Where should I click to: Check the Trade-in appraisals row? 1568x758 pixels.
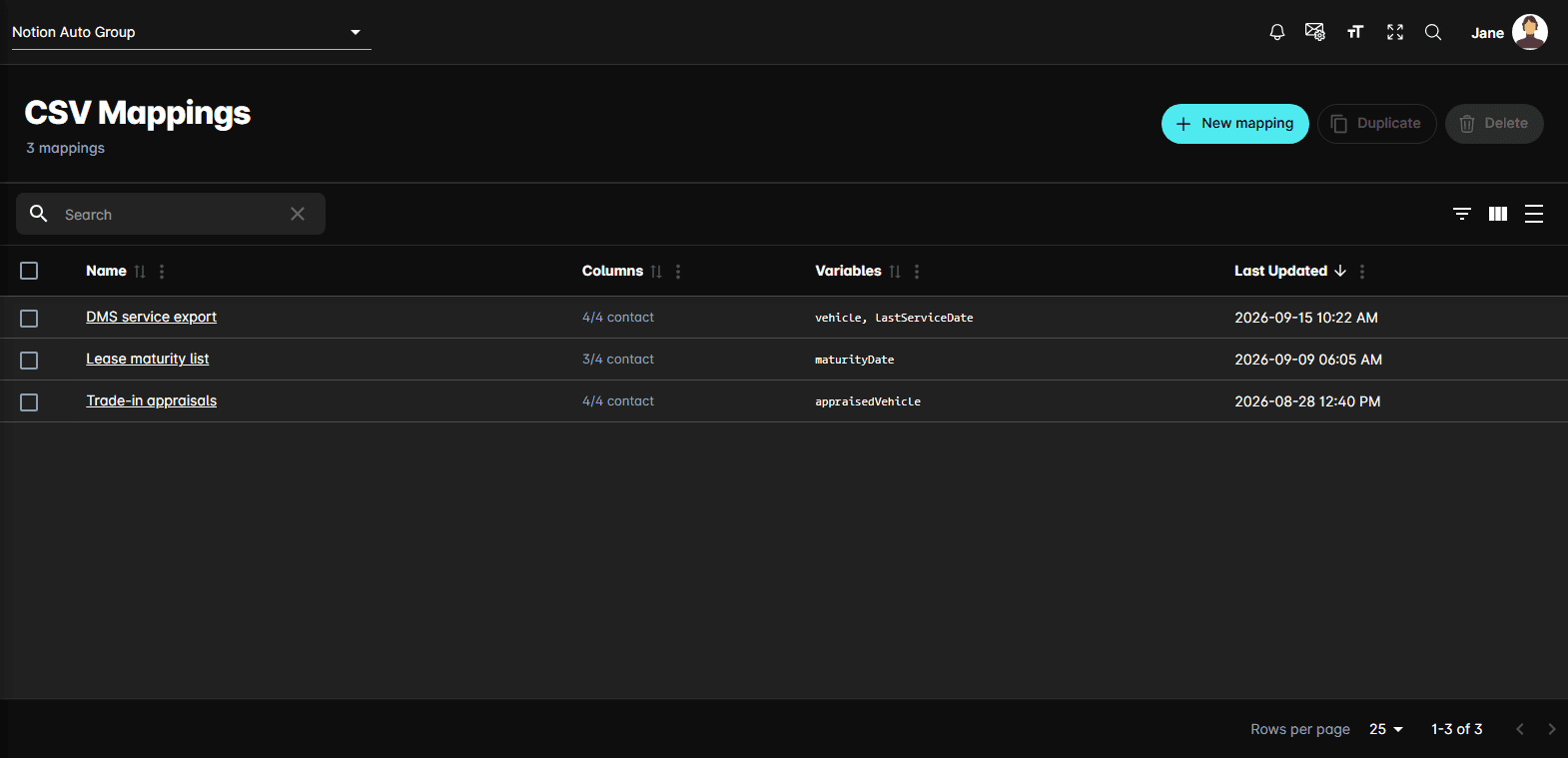point(29,401)
